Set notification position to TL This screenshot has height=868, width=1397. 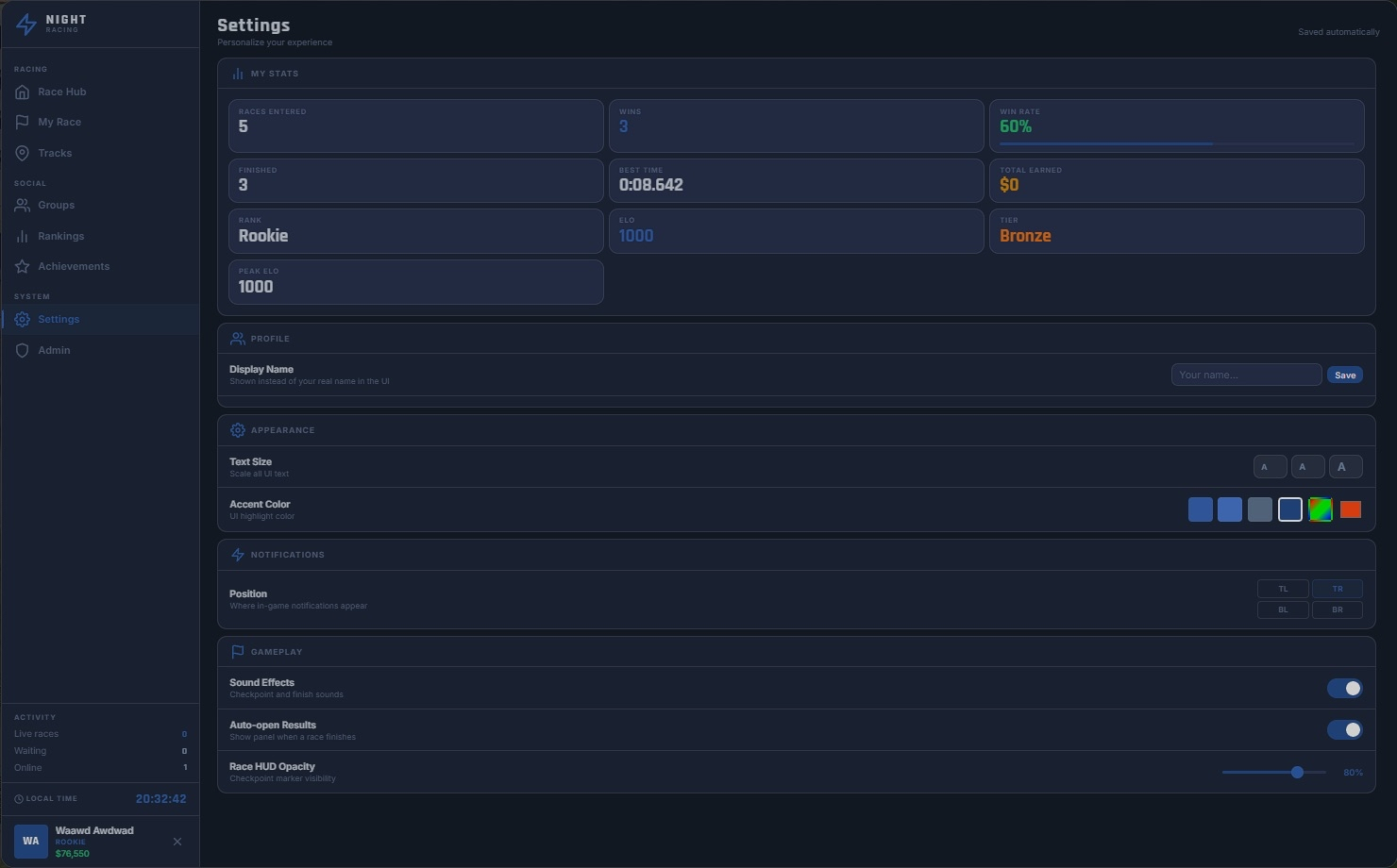pyautogui.click(x=1283, y=589)
